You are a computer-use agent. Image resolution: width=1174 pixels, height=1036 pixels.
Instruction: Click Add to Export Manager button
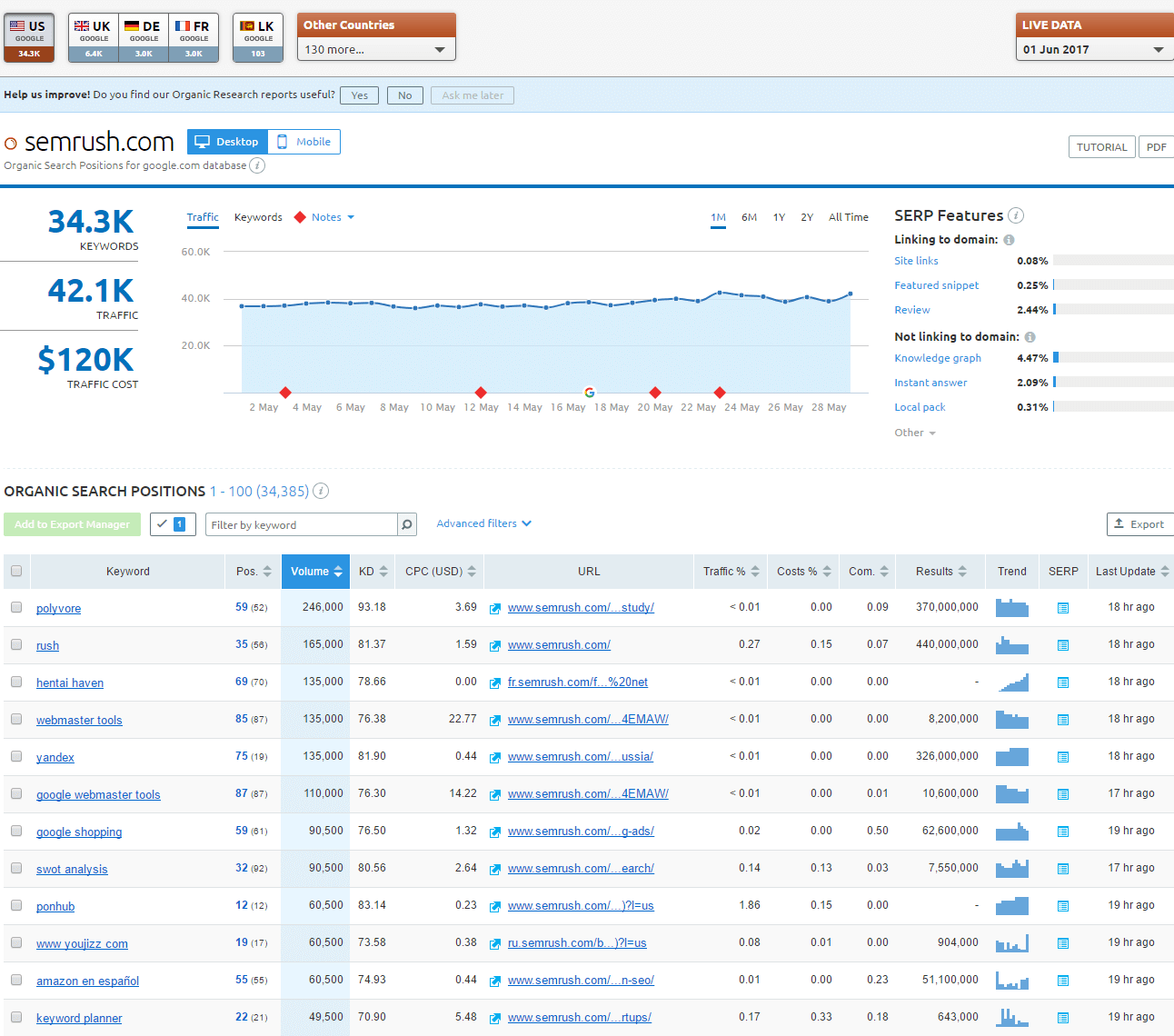73,524
